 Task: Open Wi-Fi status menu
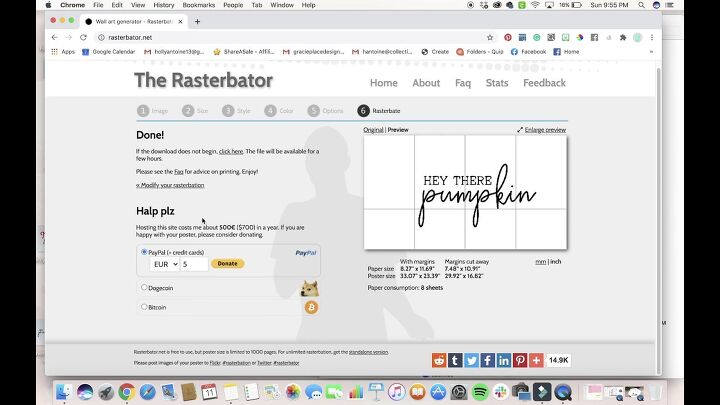pyautogui.click(x=535, y=5)
